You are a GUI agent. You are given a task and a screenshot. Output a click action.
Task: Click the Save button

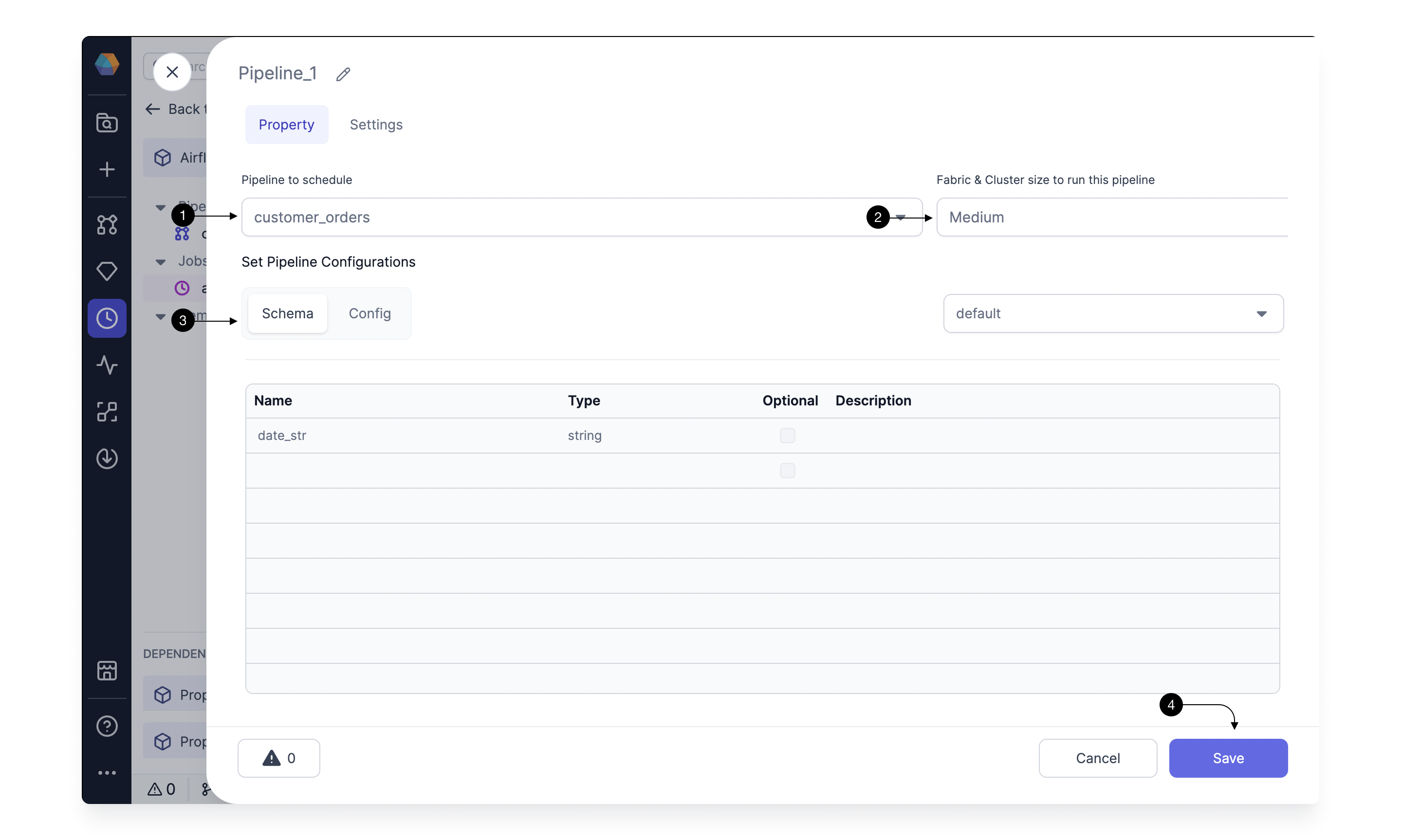1228,758
